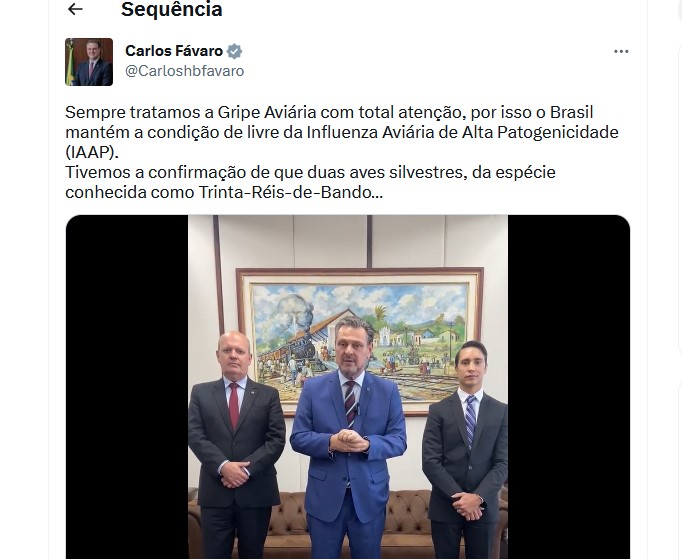Click the black letterbox area right of the video
Image resolution: width=682 pixels, height=559 pixels.
[569, 387]
